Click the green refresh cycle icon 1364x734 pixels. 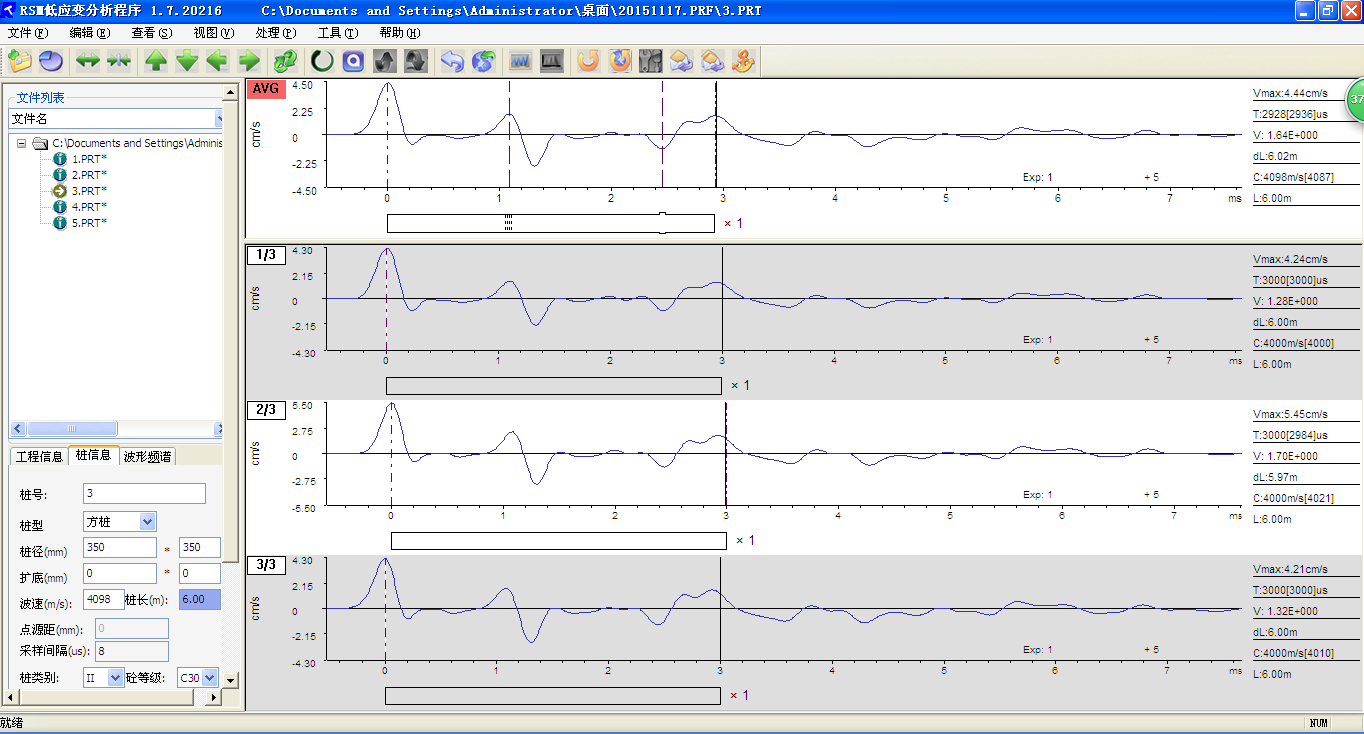[x=286, y=61]
